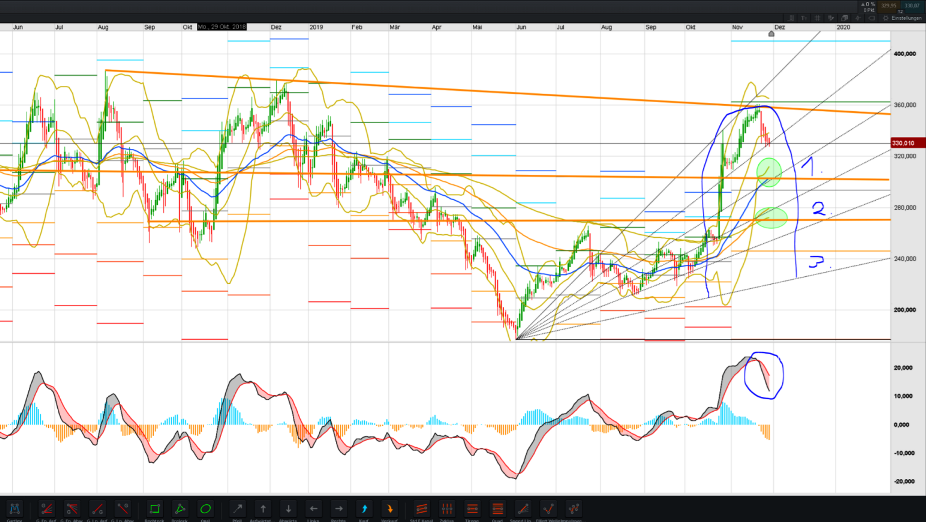This screenshot has width=926, height=522.
Task: Click the -20,000 indicator axis label
Action: pos(902,482)
